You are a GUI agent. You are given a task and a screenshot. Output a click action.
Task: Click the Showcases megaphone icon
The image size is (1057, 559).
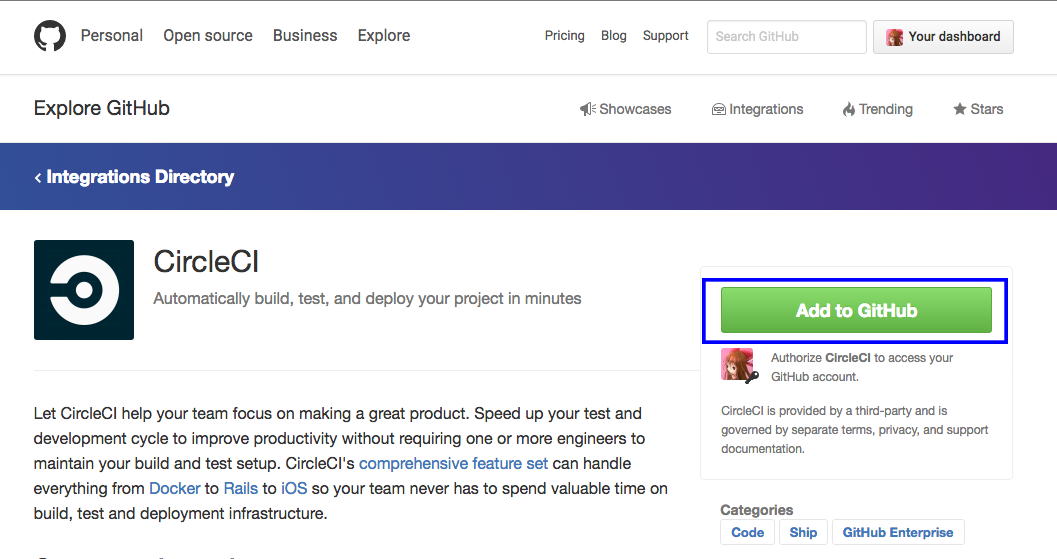587,109
